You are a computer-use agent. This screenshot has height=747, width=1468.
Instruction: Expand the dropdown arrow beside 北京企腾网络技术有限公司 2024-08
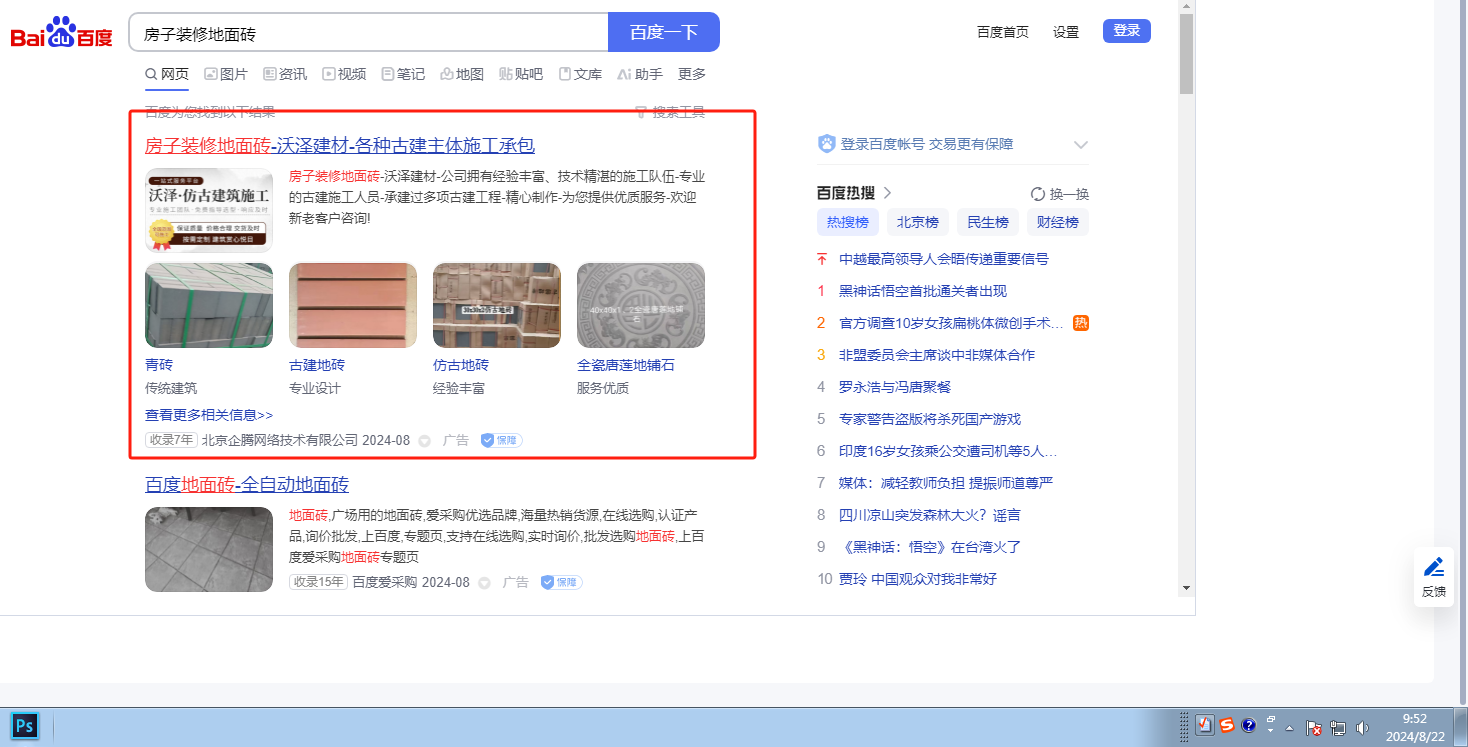424,441
